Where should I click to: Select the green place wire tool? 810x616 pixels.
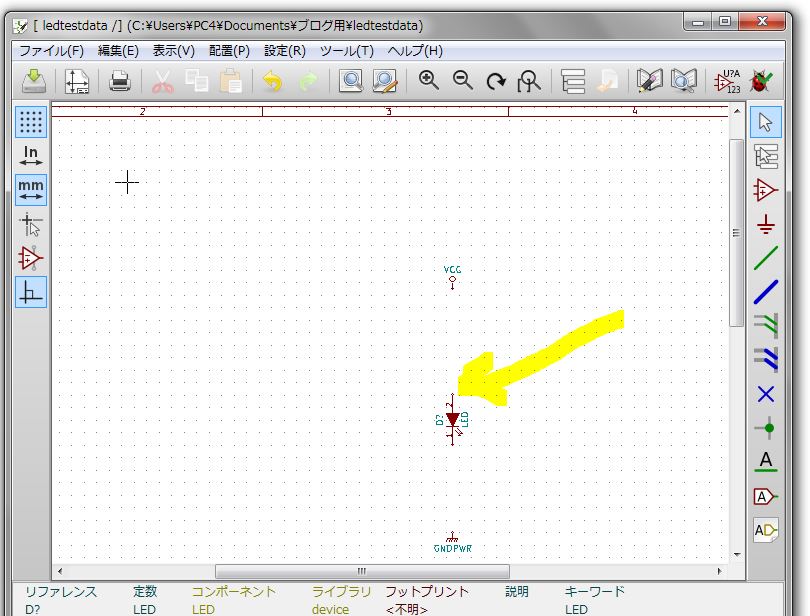766,258
